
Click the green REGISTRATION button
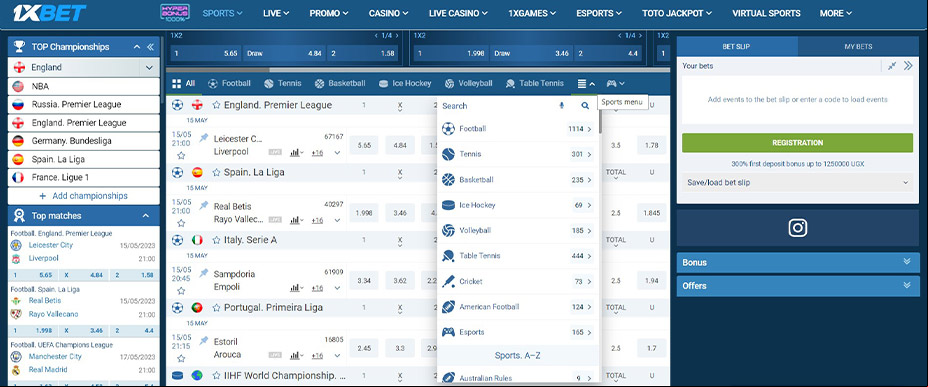(x=798, y=143)
